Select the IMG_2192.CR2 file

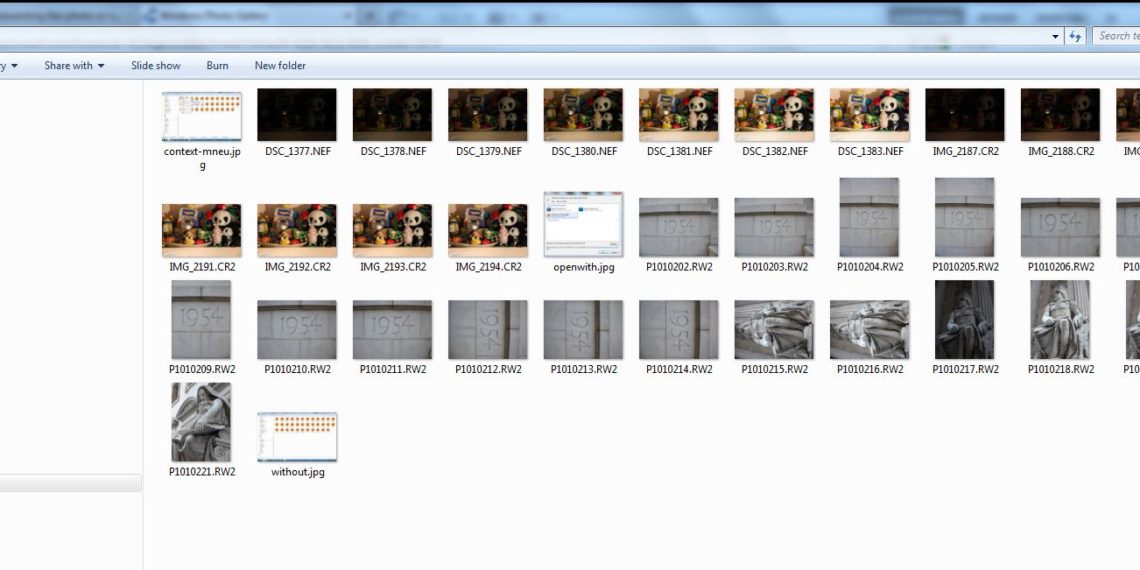(x=297, y=230)
